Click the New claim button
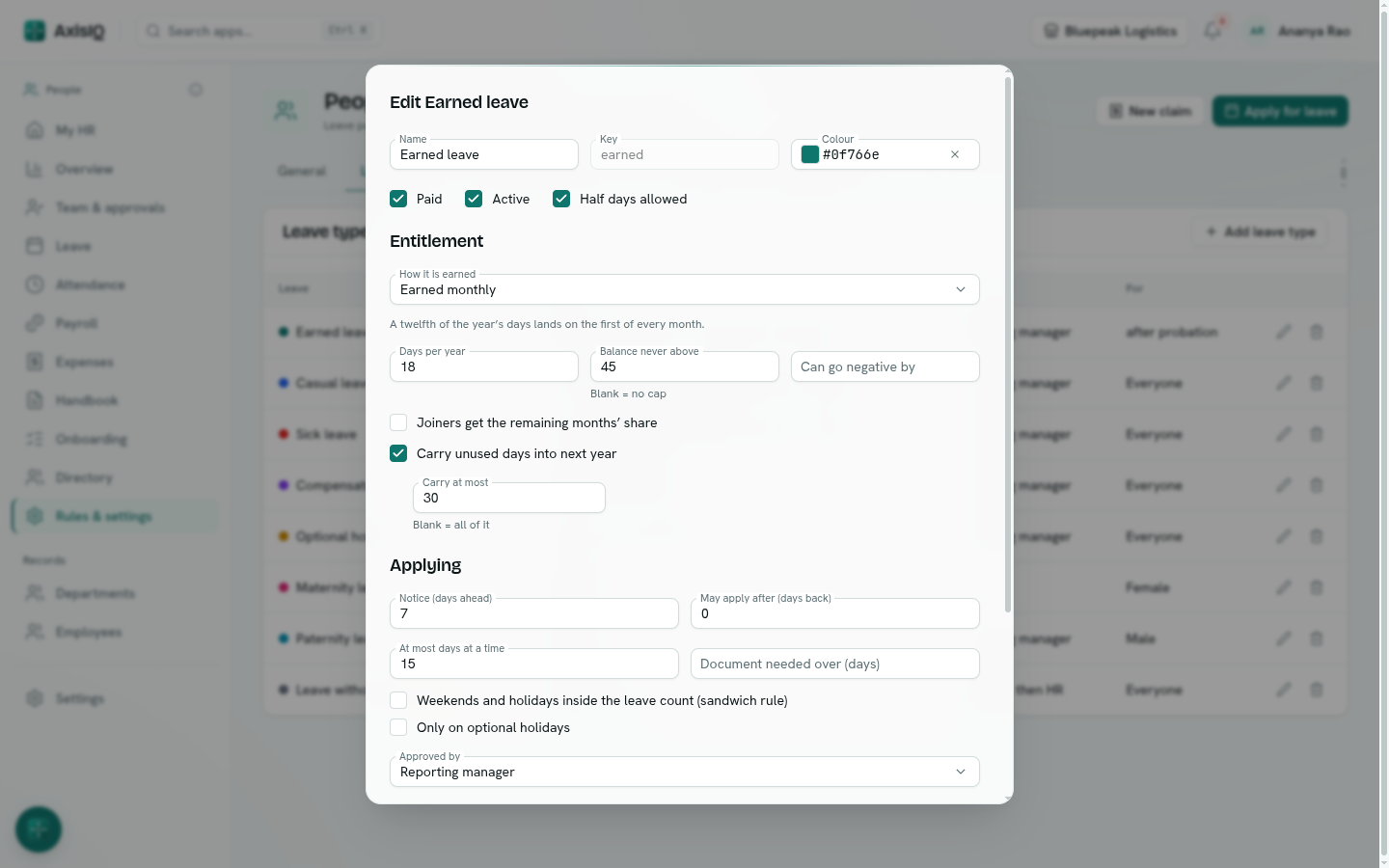 click(x=1150, y=111)
